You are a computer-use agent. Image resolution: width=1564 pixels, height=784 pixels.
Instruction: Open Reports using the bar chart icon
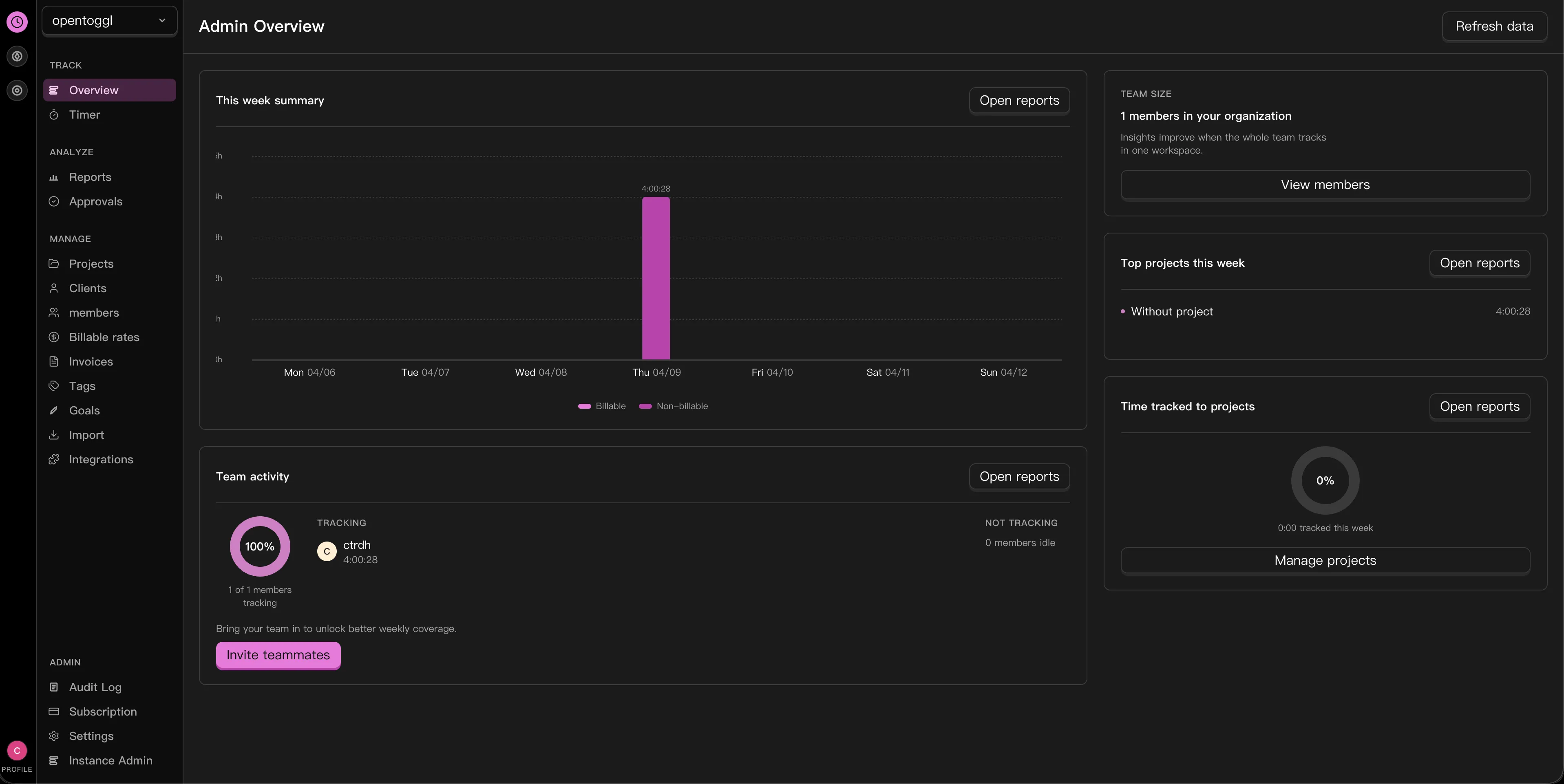53,176
